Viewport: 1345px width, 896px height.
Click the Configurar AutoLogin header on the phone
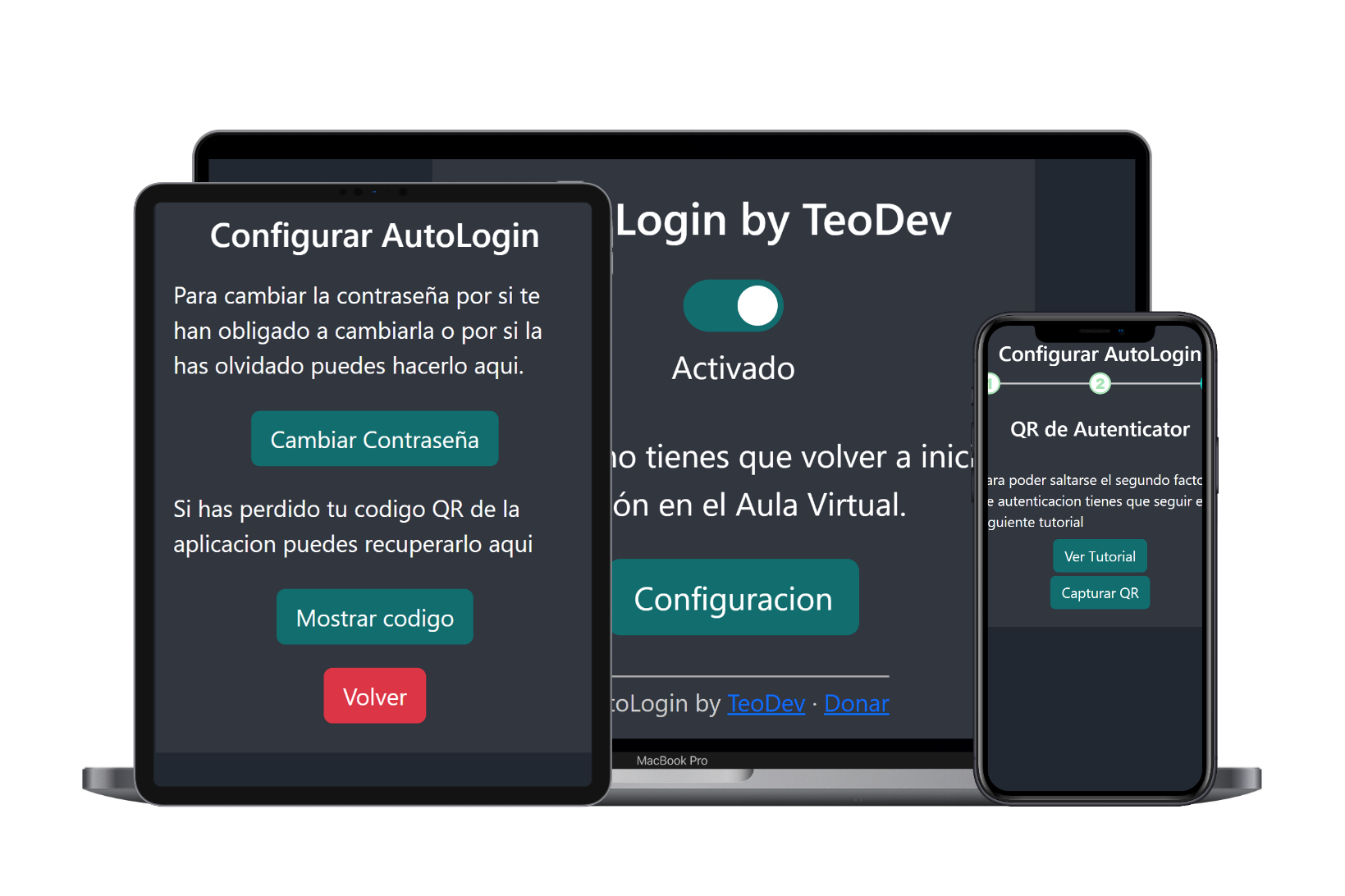(x=1100, y=354)
